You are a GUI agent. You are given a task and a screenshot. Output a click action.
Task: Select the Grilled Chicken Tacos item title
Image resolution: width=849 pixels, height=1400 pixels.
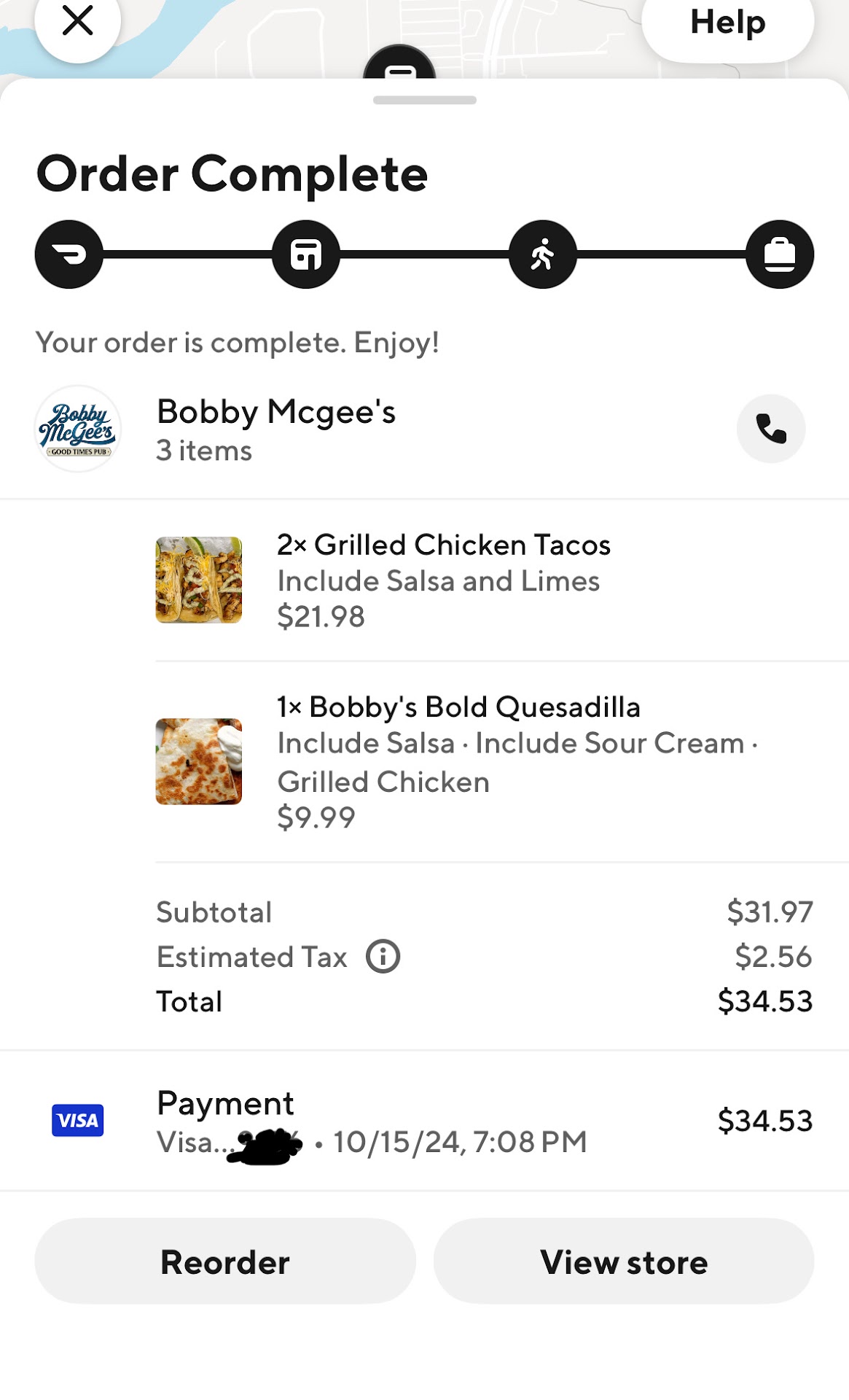[443, 545]
